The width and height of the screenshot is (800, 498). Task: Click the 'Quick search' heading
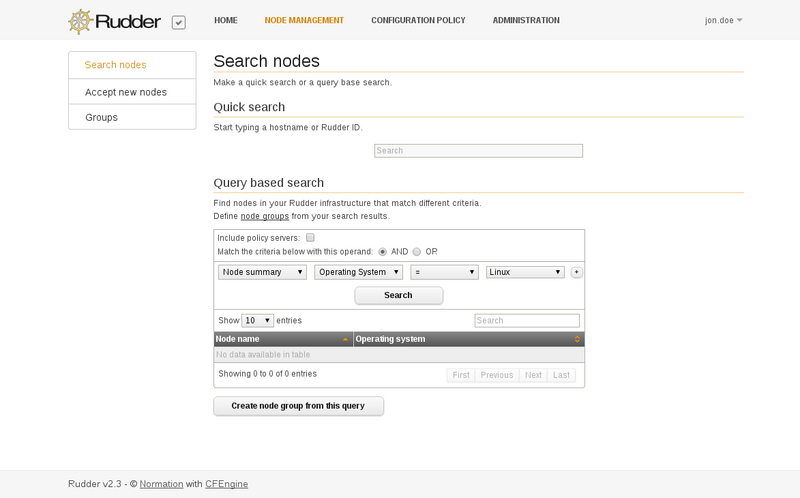[x=249, y=107]
